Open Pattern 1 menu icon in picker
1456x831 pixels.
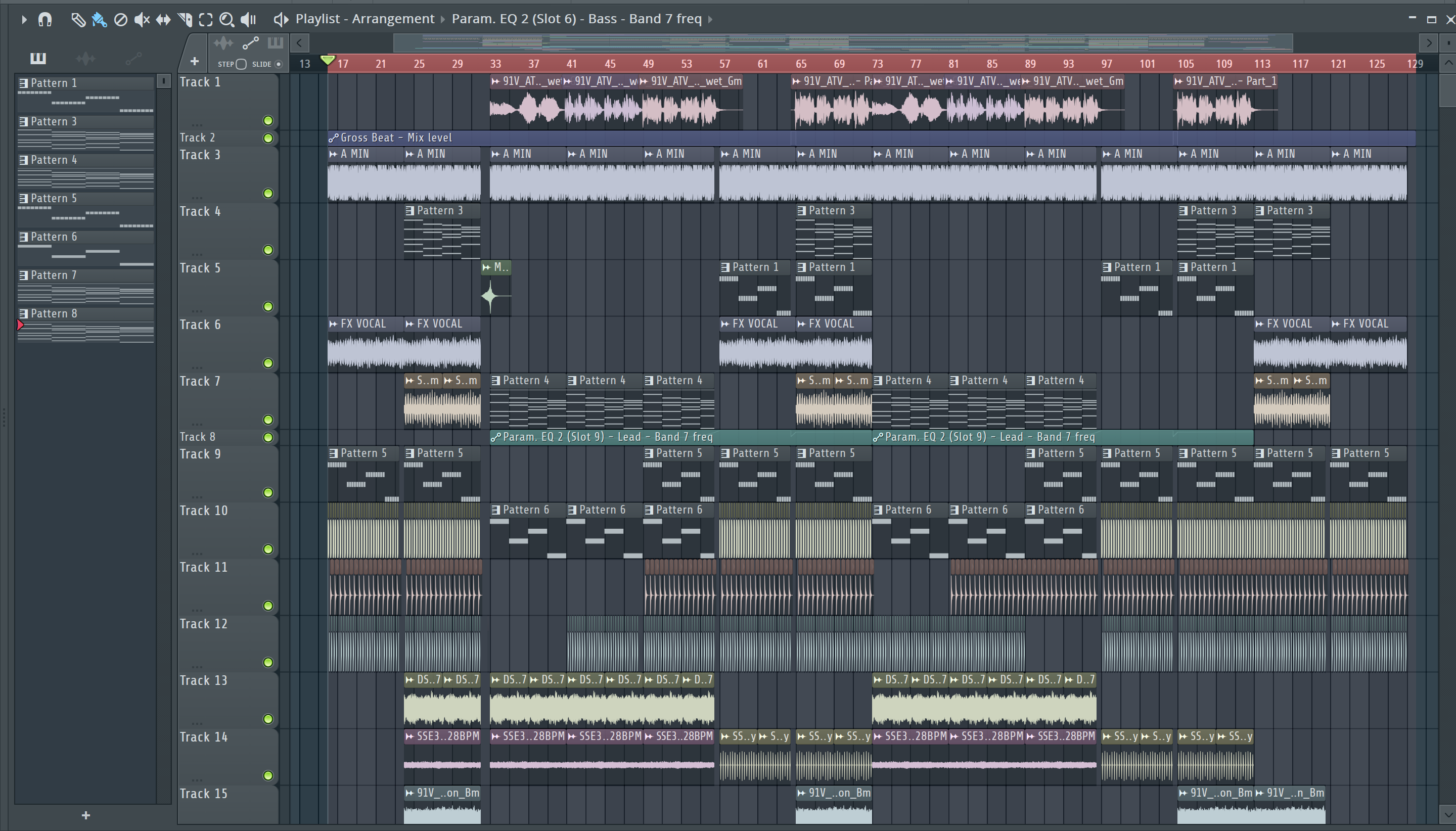23,83
